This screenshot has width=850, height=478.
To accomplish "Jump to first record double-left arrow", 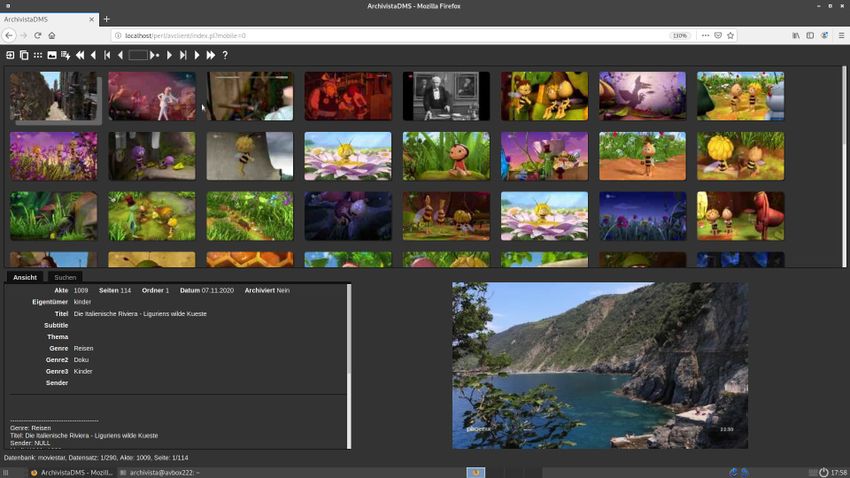I will [80, 55].
